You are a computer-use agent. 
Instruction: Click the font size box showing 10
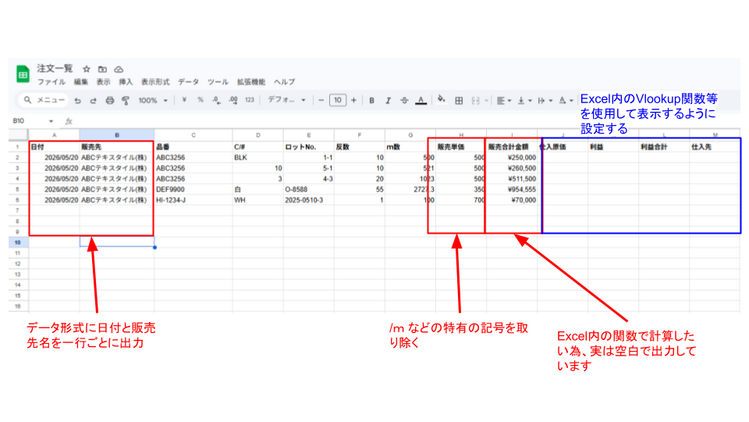tap(338, 100)
